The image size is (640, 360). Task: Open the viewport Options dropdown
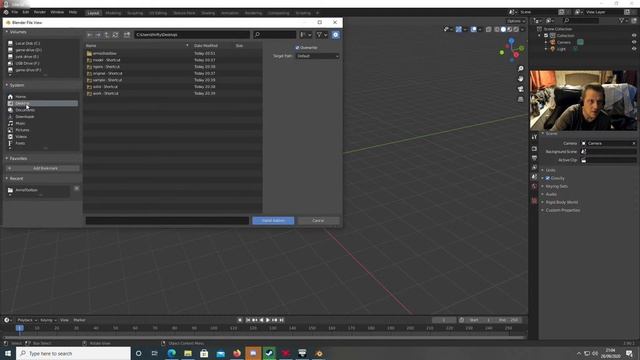pos(516,21)
